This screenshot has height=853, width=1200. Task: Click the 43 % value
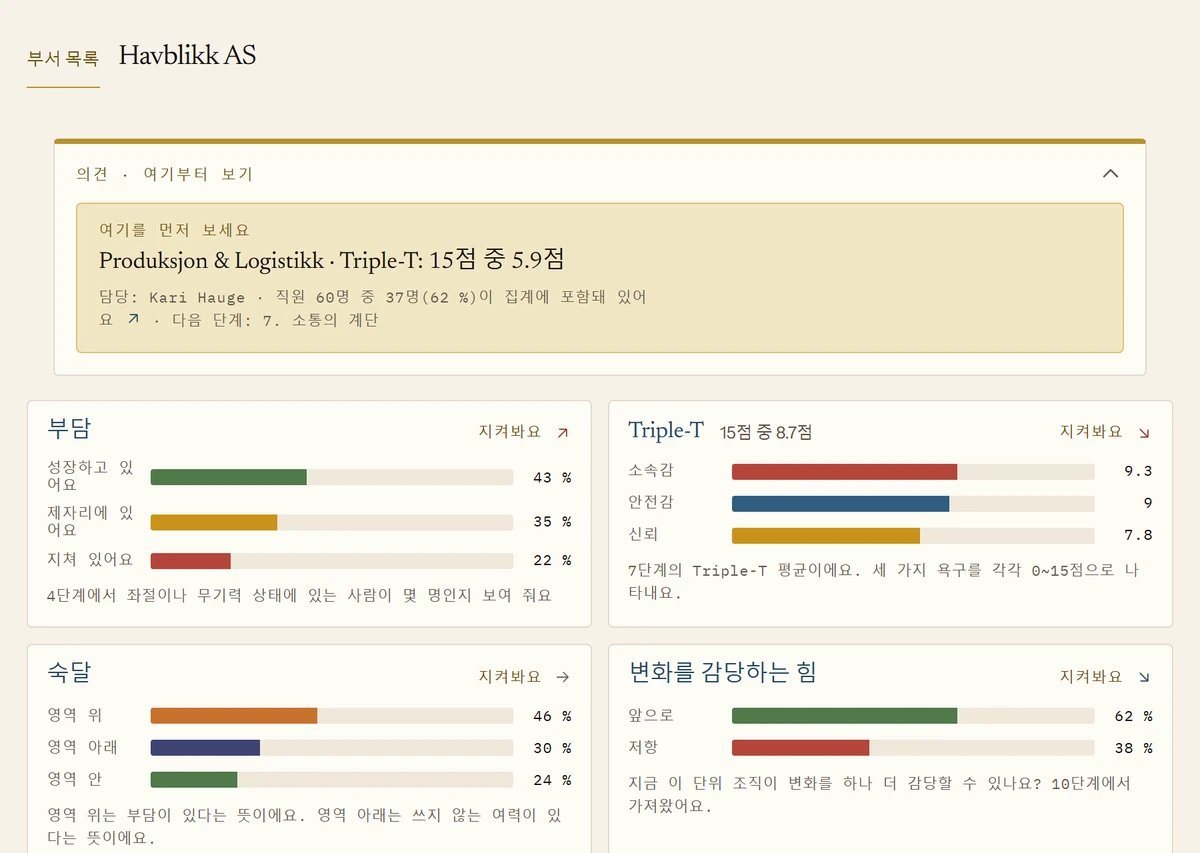552,477
